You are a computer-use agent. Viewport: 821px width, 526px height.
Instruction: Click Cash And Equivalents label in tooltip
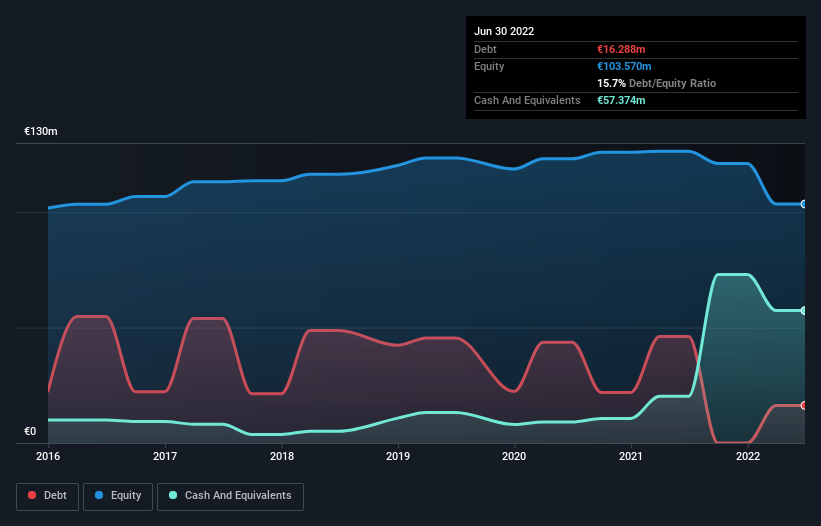[527, 100]
